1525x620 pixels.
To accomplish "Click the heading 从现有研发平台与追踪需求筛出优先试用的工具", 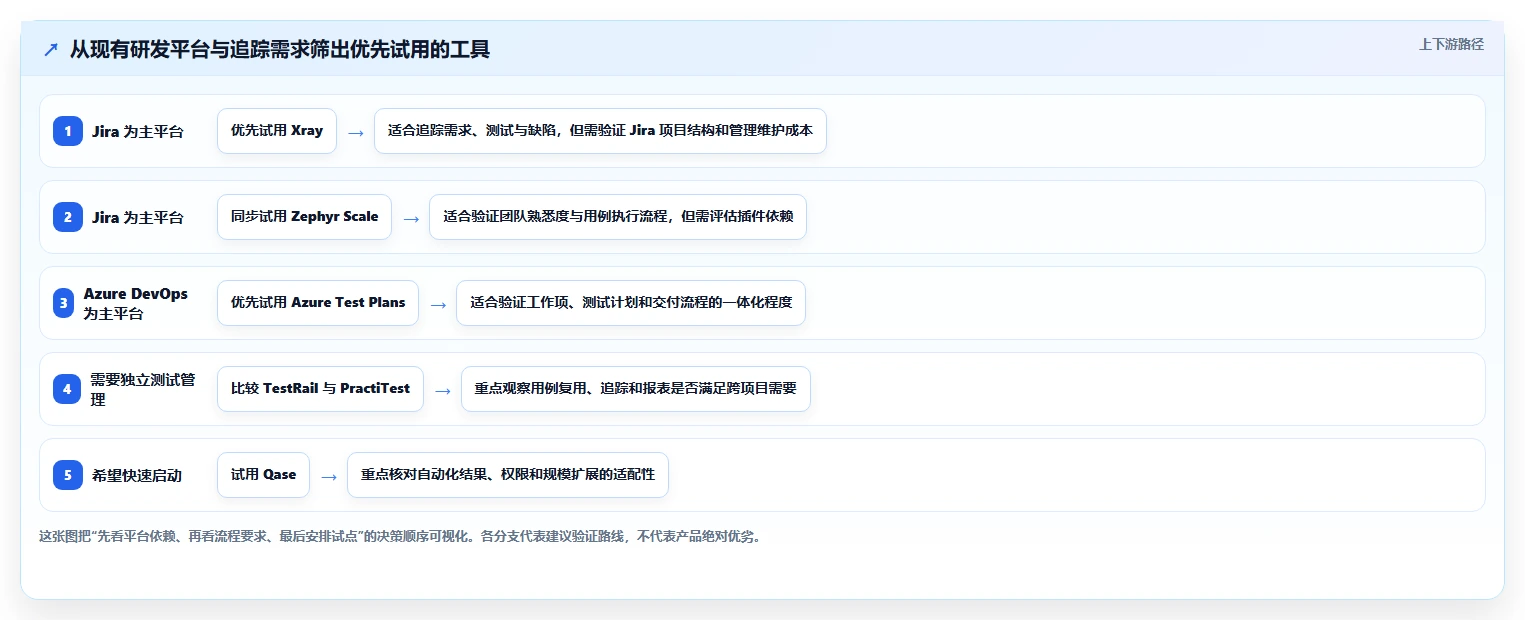I will tap(280, 49).
